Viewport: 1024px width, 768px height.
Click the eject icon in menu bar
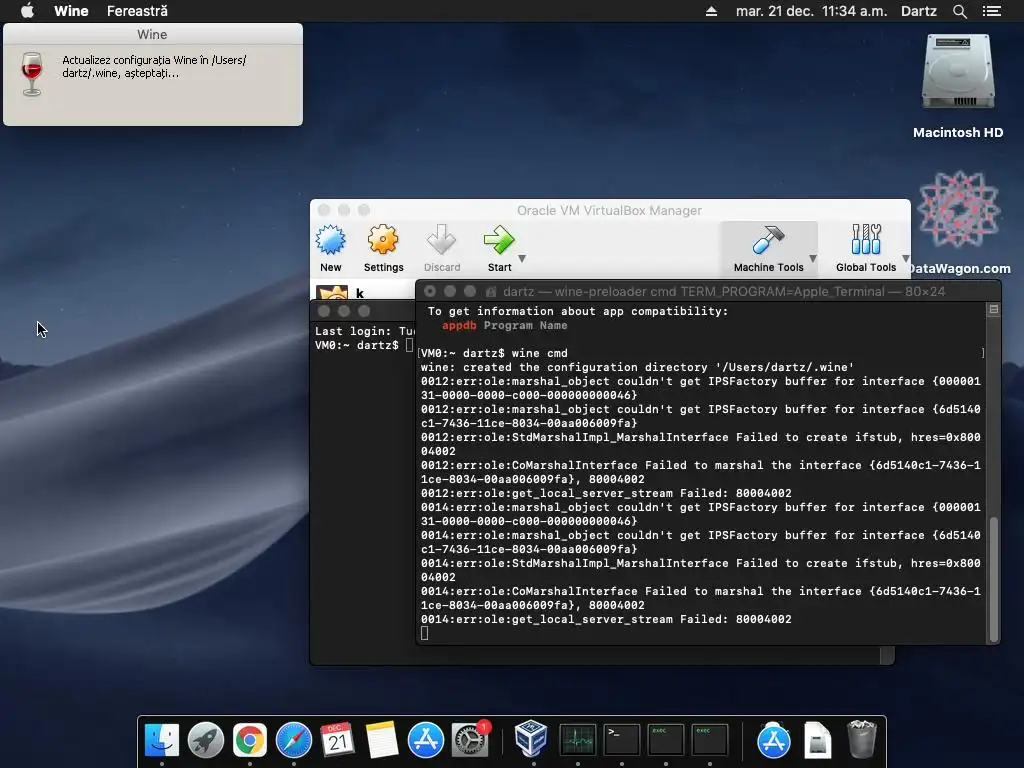[x=711, y=11]
